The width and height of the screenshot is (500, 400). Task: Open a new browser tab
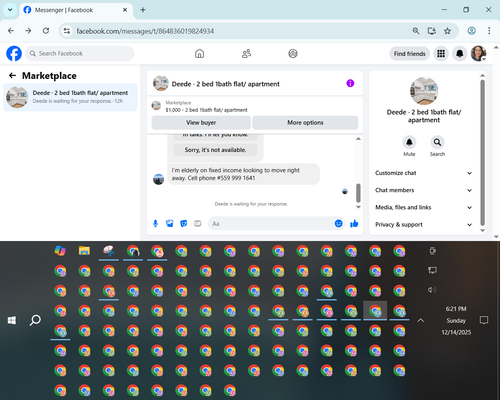point(143,10)
